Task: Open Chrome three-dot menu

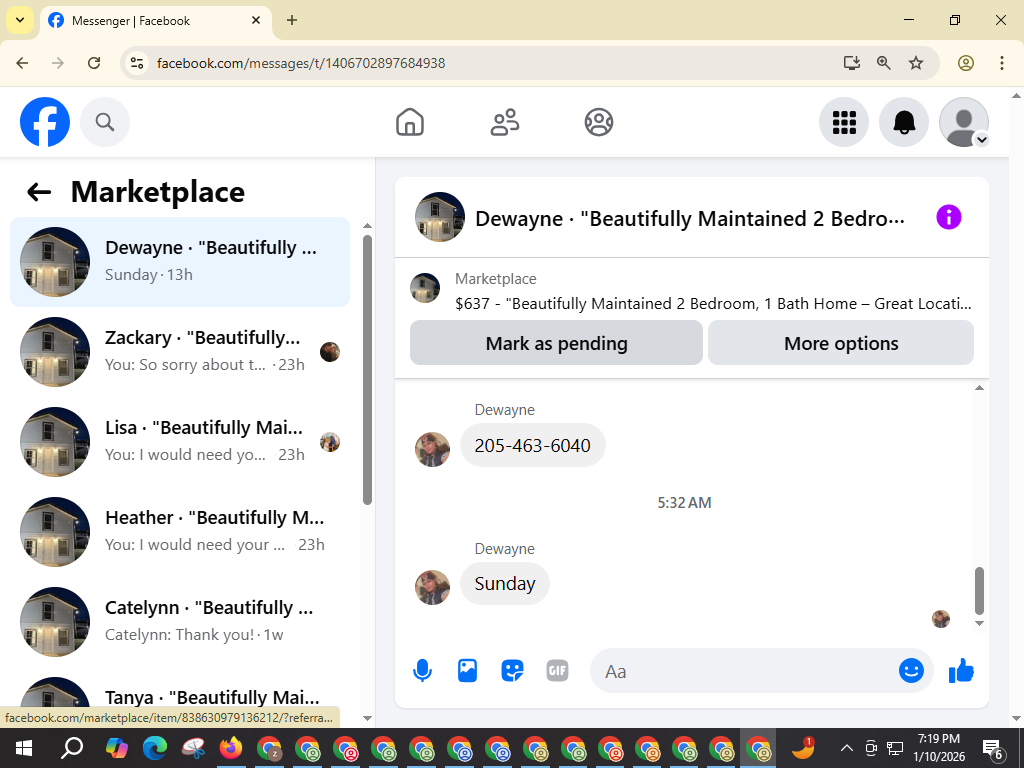Action: click(x=1002, y=63)
